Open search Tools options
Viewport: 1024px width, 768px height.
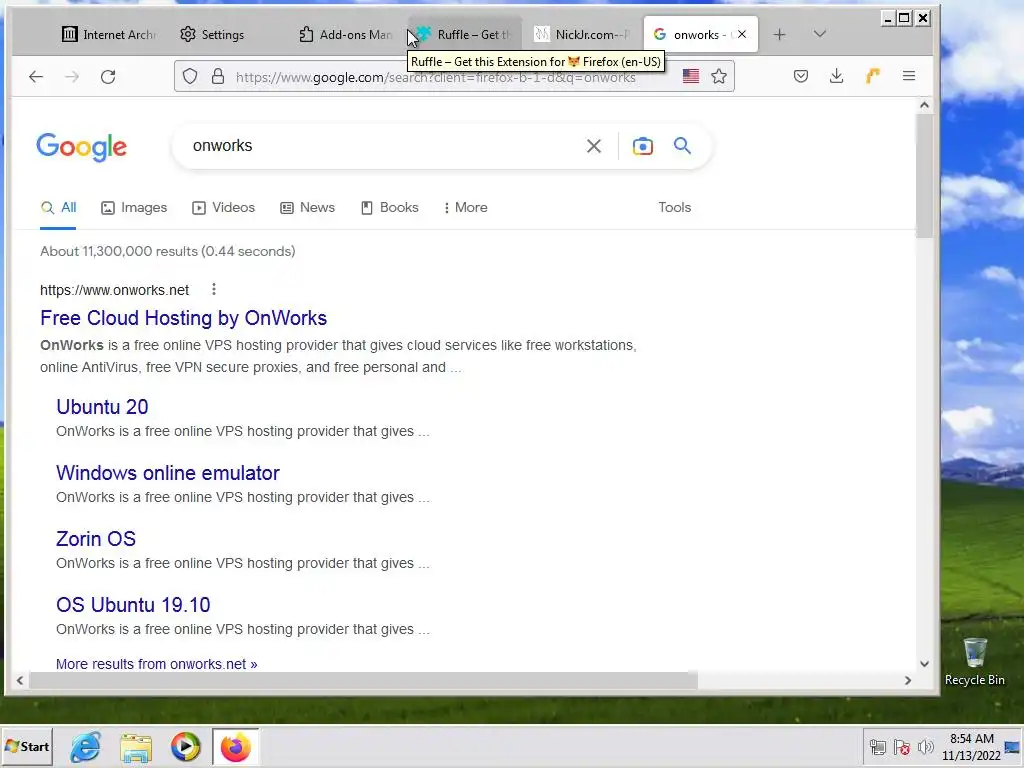click(675, 208)
